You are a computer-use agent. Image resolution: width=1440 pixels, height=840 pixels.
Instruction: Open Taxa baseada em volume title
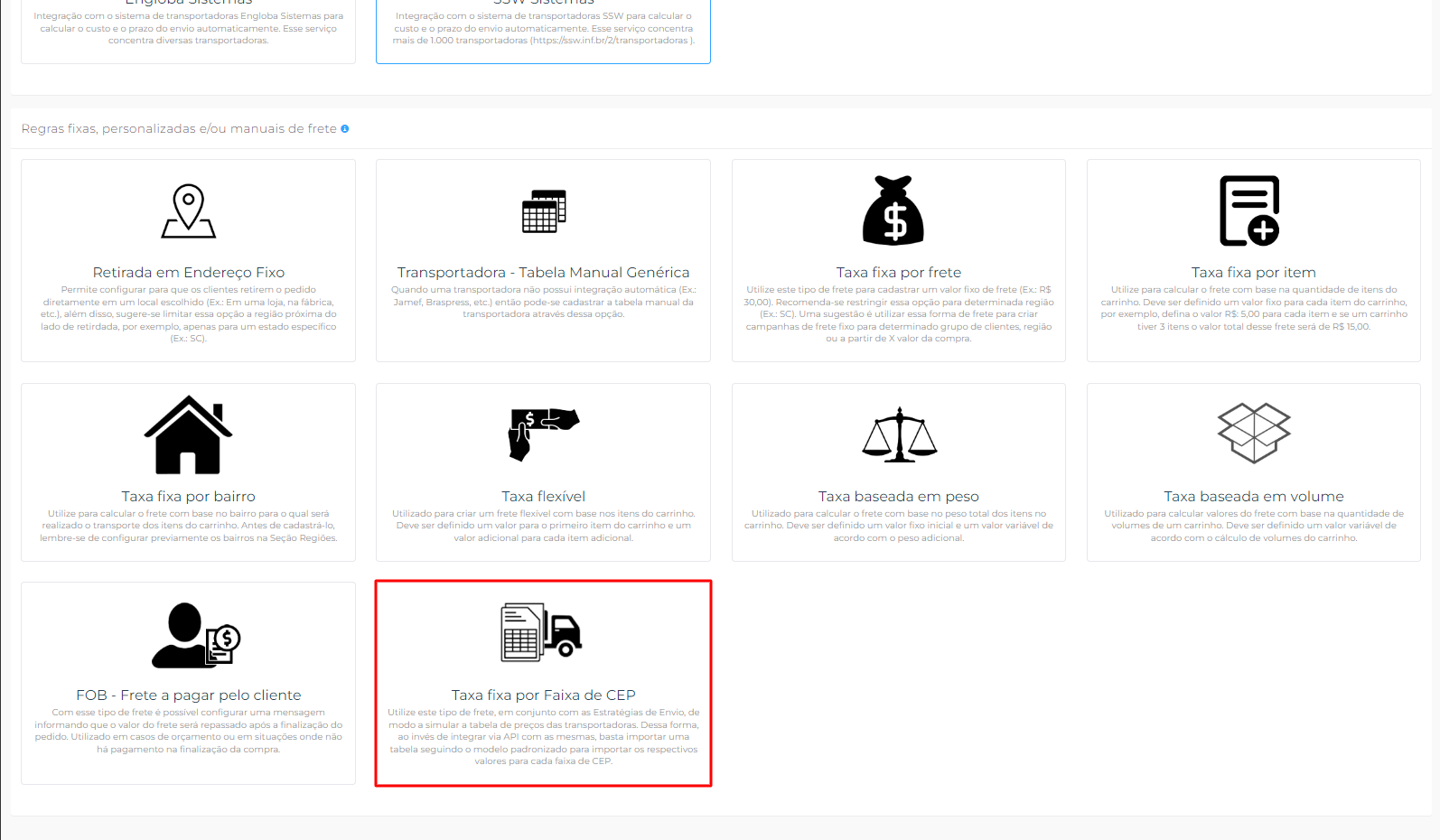tap(1254, 497)
